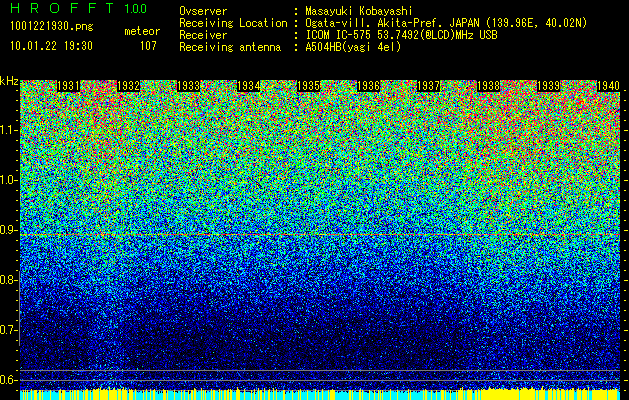Click the HROFFT 1.0.0 title text

click(78, 8)
